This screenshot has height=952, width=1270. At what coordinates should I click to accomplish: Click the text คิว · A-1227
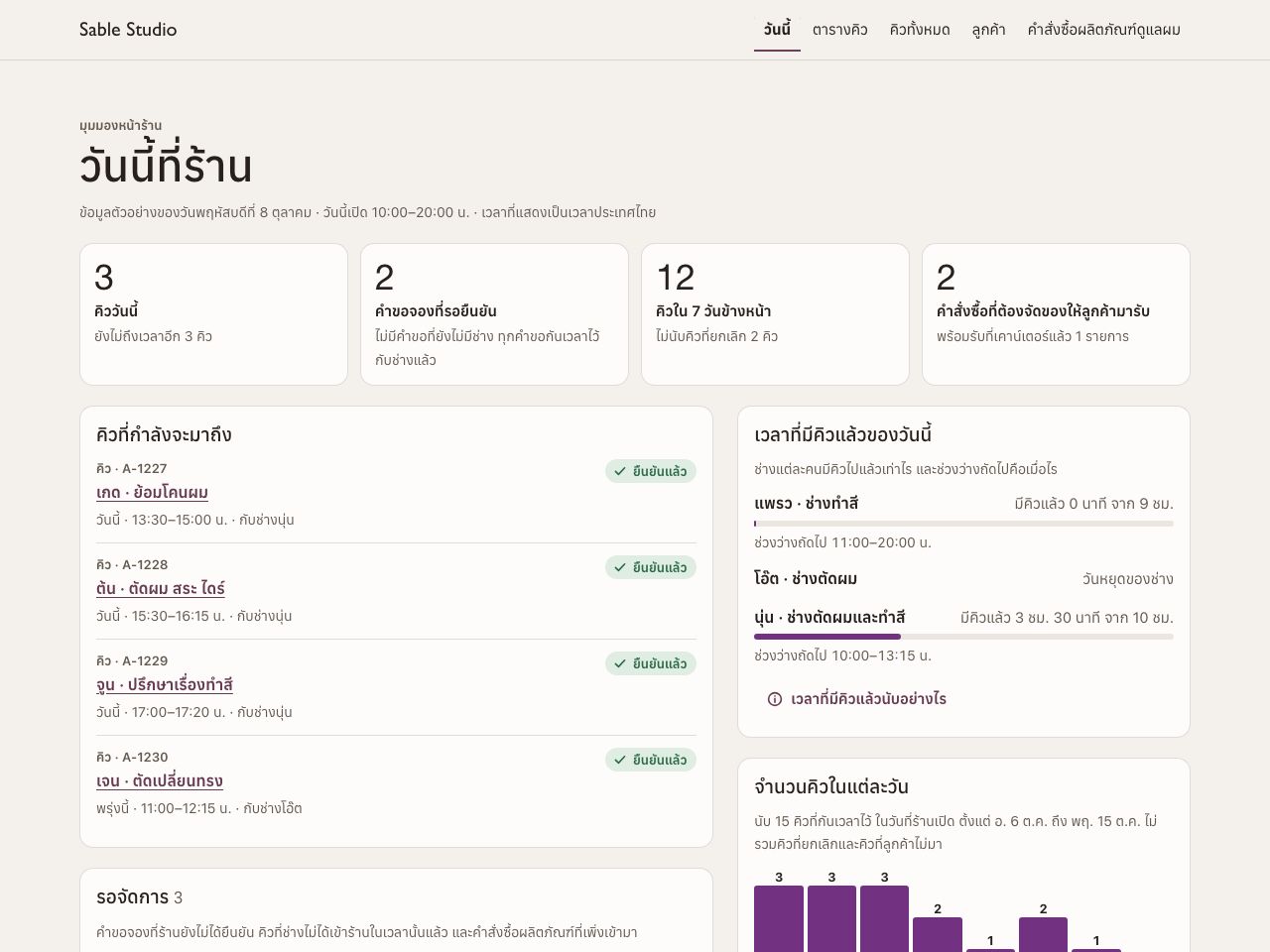click(132, 469)
